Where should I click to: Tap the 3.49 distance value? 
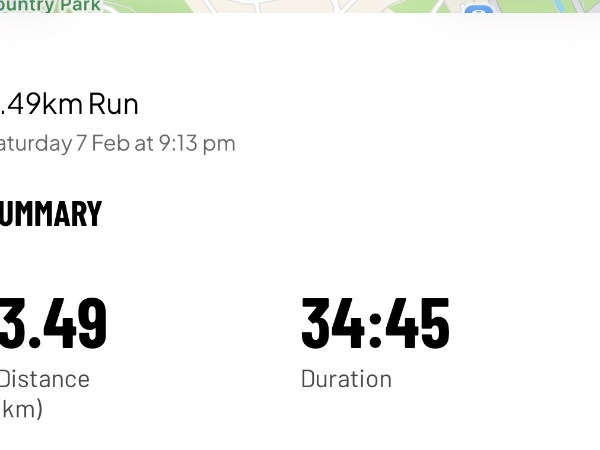tap(52, 322)
